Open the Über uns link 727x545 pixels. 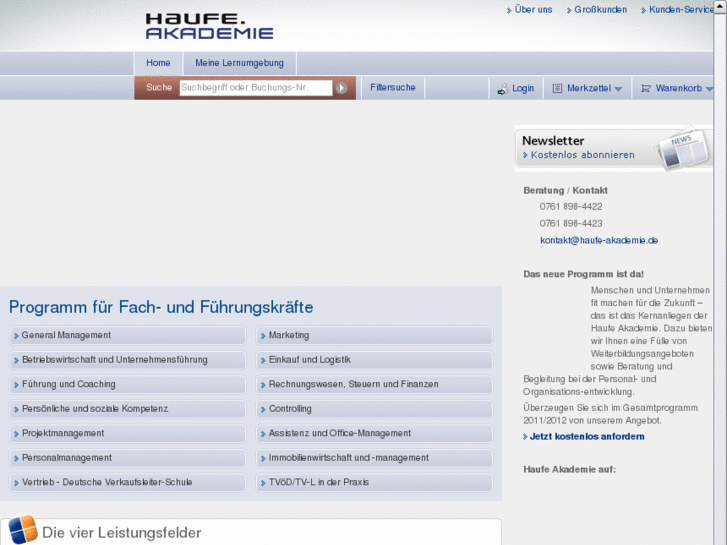click(x=533, y=10)
